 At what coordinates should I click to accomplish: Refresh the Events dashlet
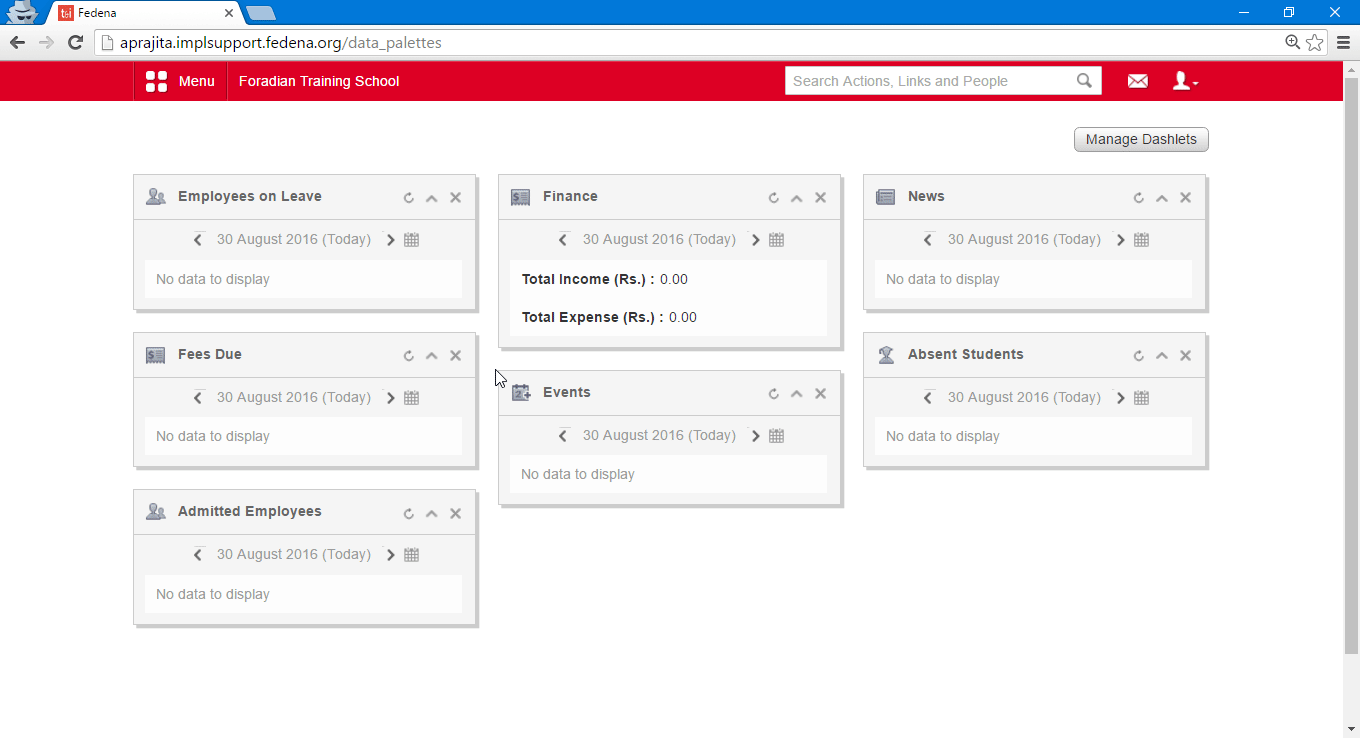(774, 394)
